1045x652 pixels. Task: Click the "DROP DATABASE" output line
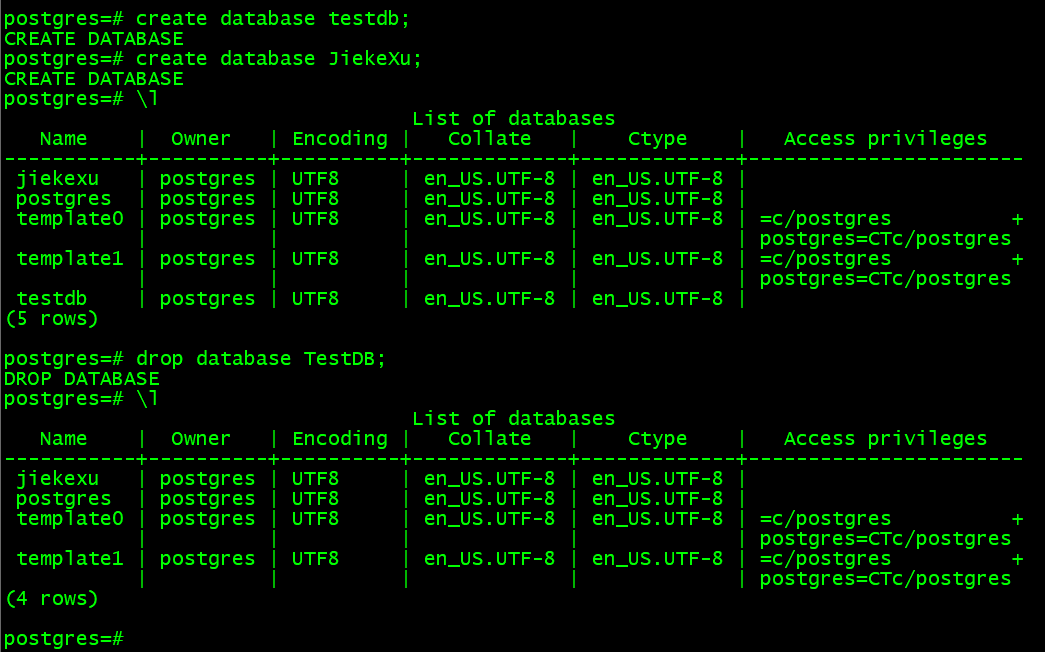[x=82, y=379]
